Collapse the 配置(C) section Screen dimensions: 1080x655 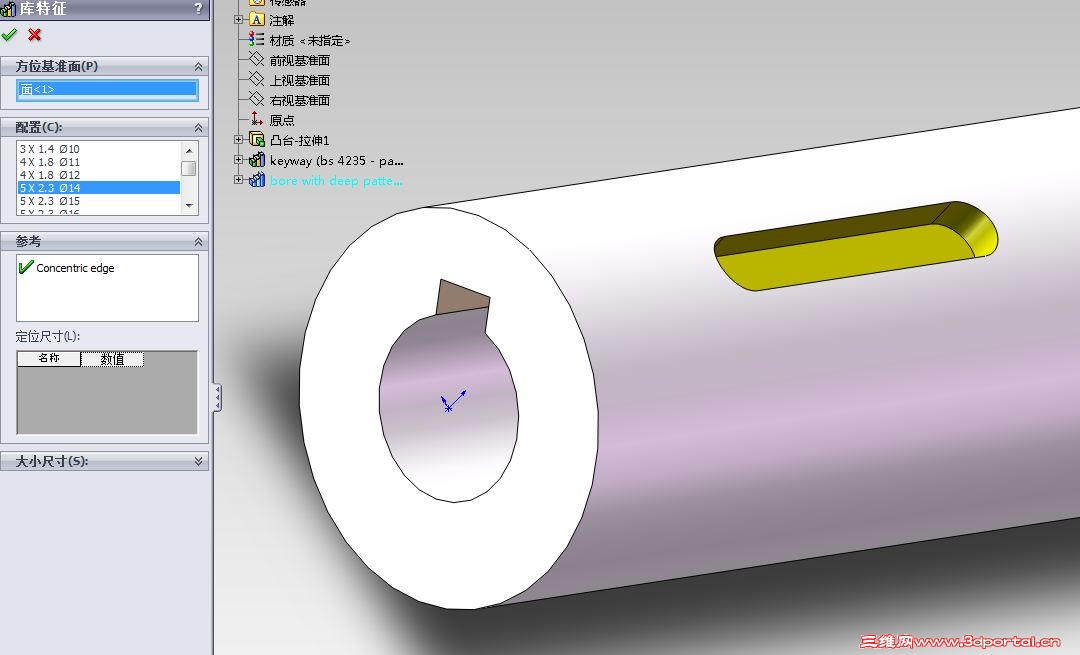click(198, 127)
